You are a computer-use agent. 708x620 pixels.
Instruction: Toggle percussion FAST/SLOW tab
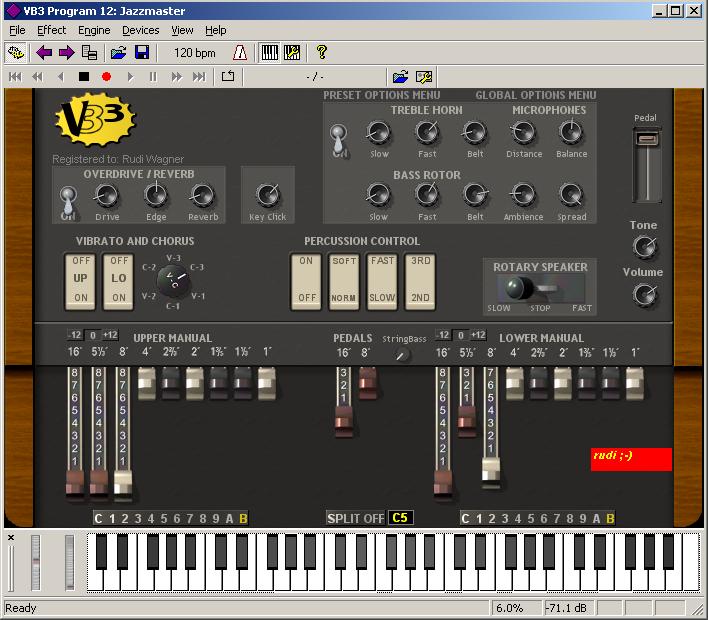[382, 281]
